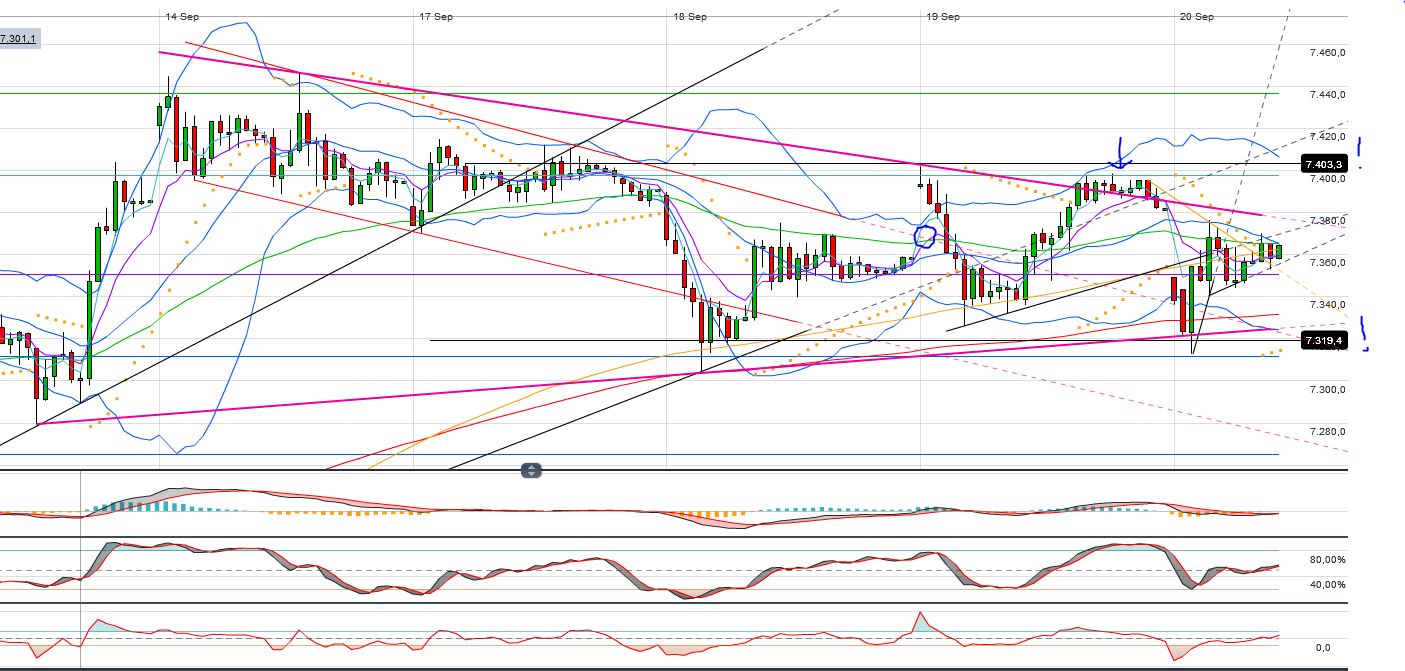Image resolution: width=1405 pixels, height=671 pixels.
Task: Select the 20 Sep date label
Action: coord(1197,17)
